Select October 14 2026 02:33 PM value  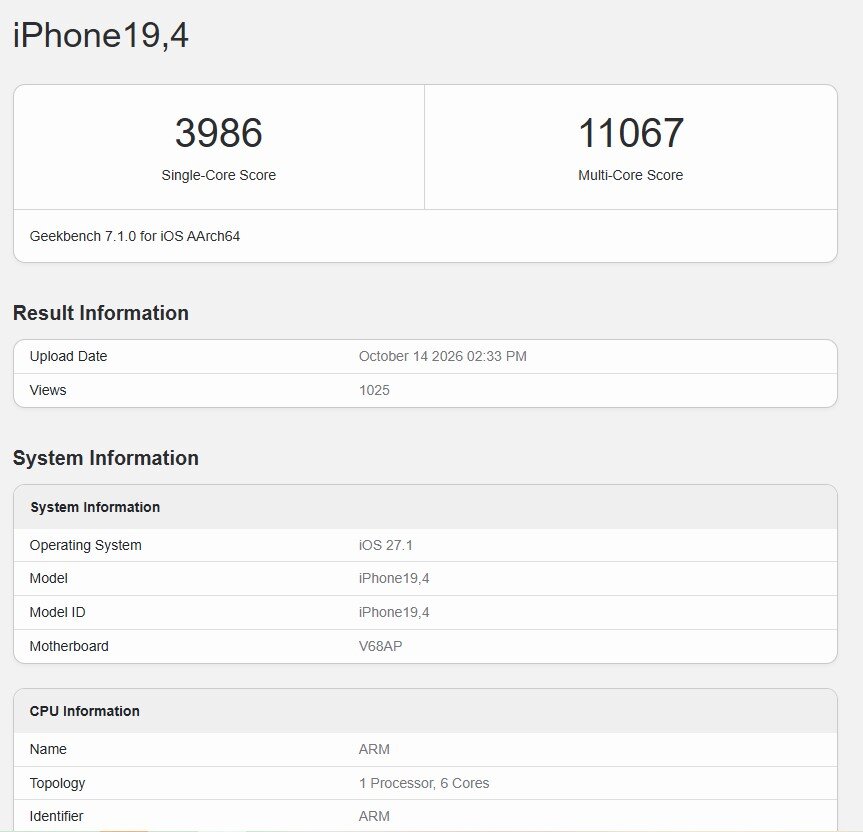coord(443,356)
